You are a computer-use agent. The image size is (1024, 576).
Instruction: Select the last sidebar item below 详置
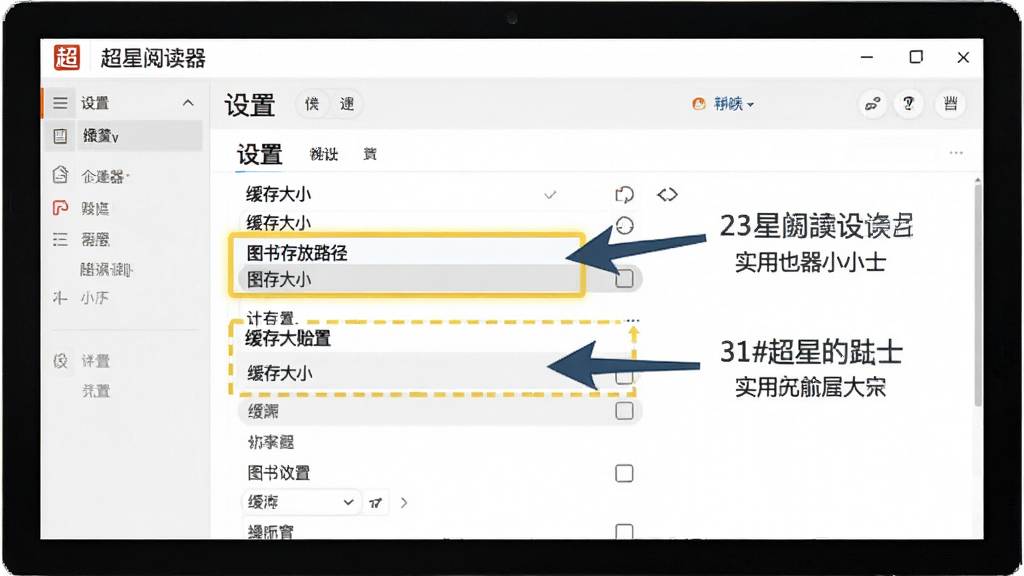tap(96, 391)
